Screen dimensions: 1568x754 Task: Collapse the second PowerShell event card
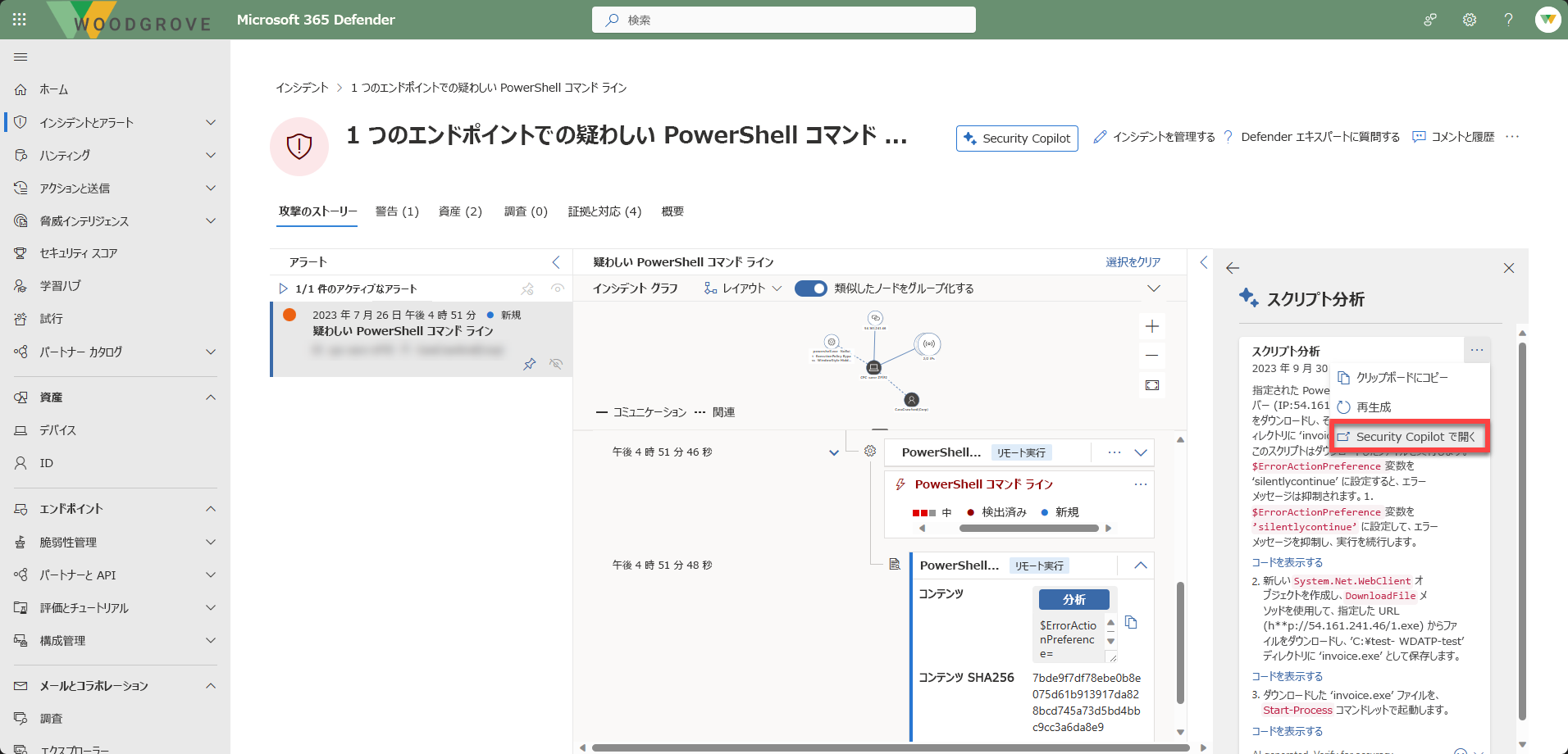click(1141, 565)
